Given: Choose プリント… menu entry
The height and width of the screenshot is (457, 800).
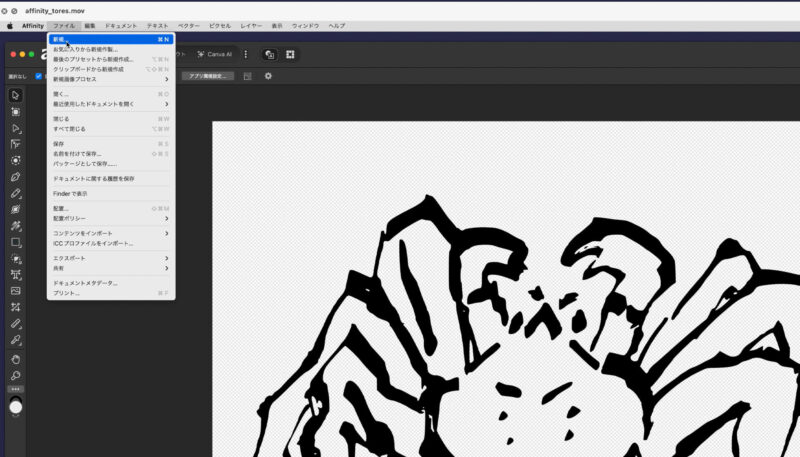Looking at the screenshot, I should point(111,293).
